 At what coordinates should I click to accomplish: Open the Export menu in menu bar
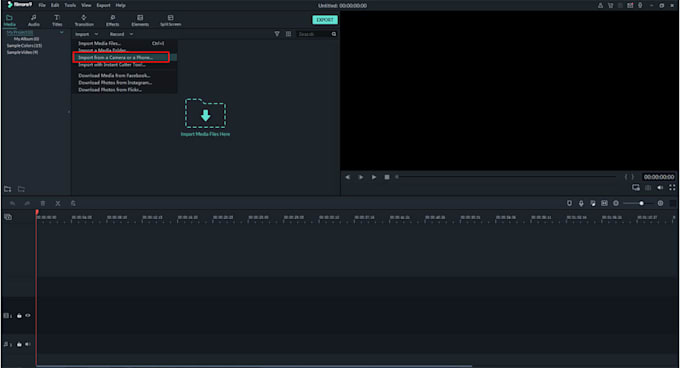point(103,5)
